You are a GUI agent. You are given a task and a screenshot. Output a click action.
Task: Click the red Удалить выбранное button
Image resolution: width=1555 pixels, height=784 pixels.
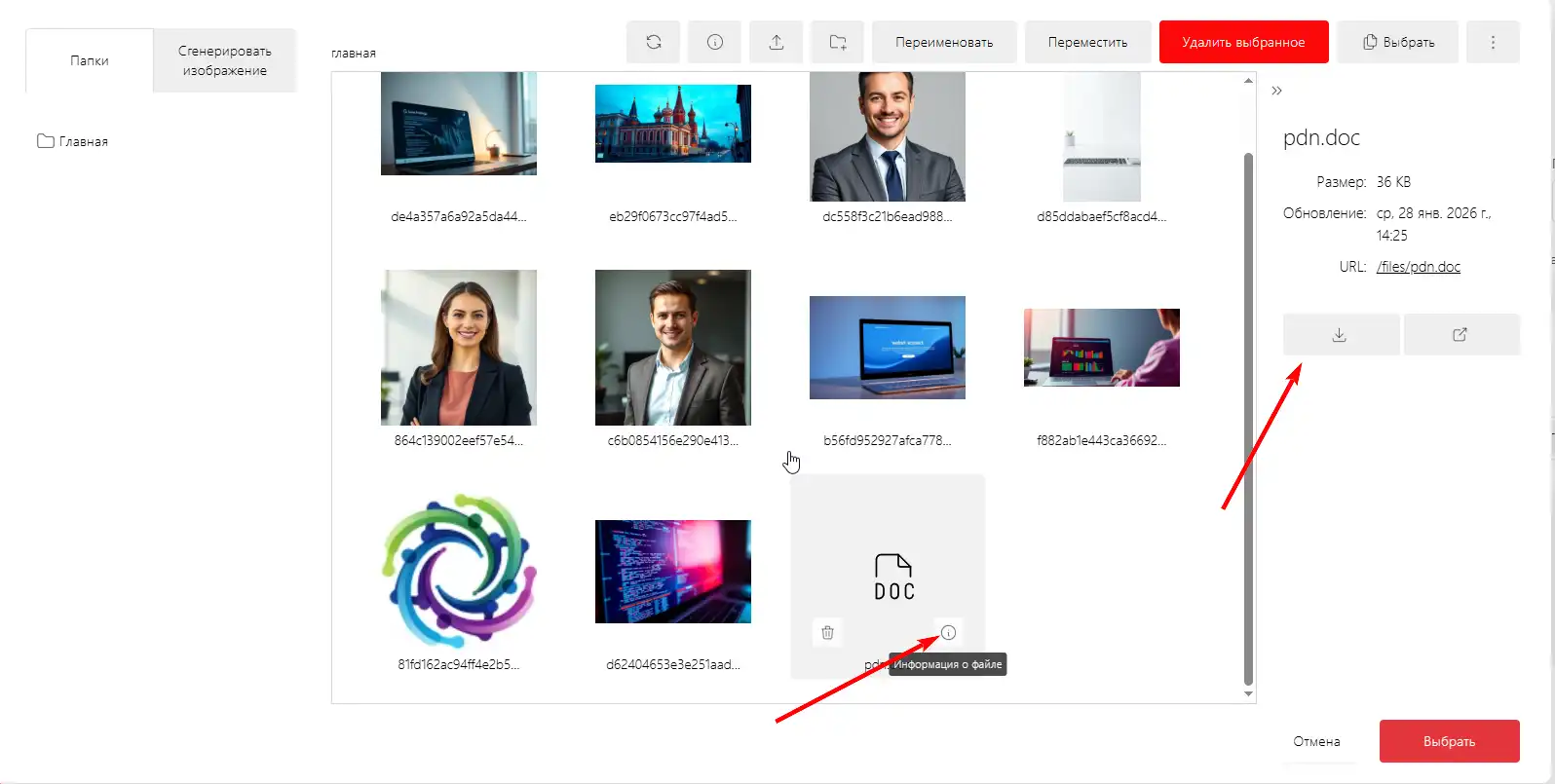pos(1243,42)
